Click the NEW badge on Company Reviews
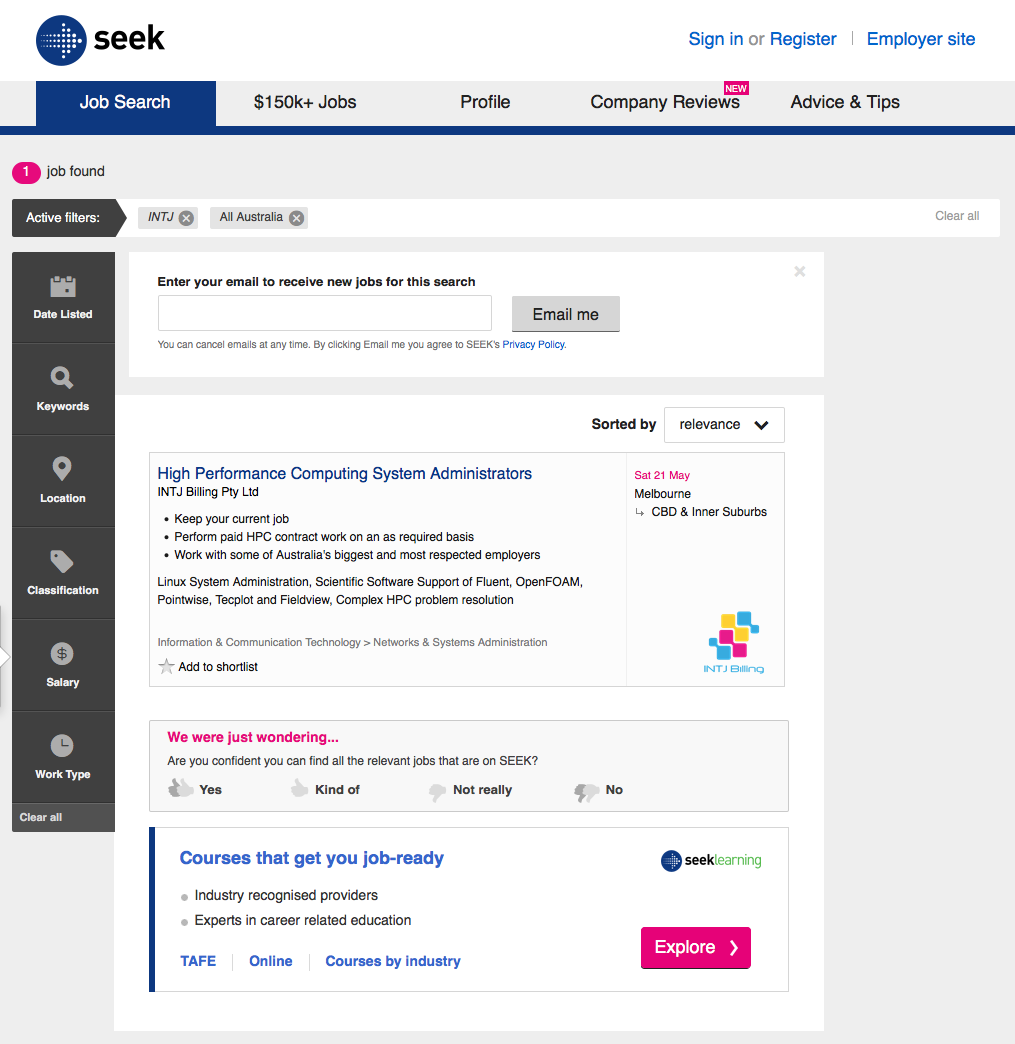This screenshot has width=1015, height=1044. tap(736, 88)
